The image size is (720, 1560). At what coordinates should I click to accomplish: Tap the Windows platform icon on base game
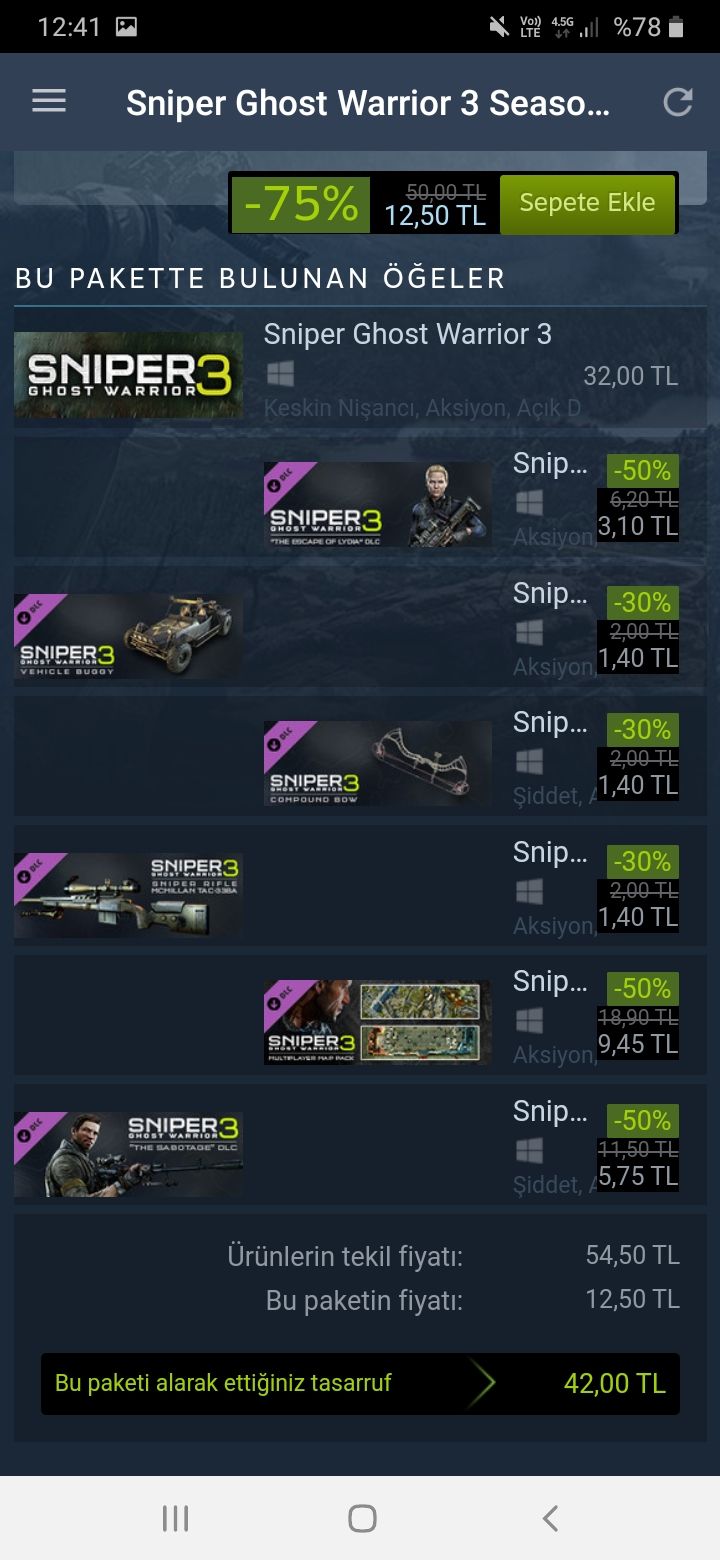(x=280, y=374)
